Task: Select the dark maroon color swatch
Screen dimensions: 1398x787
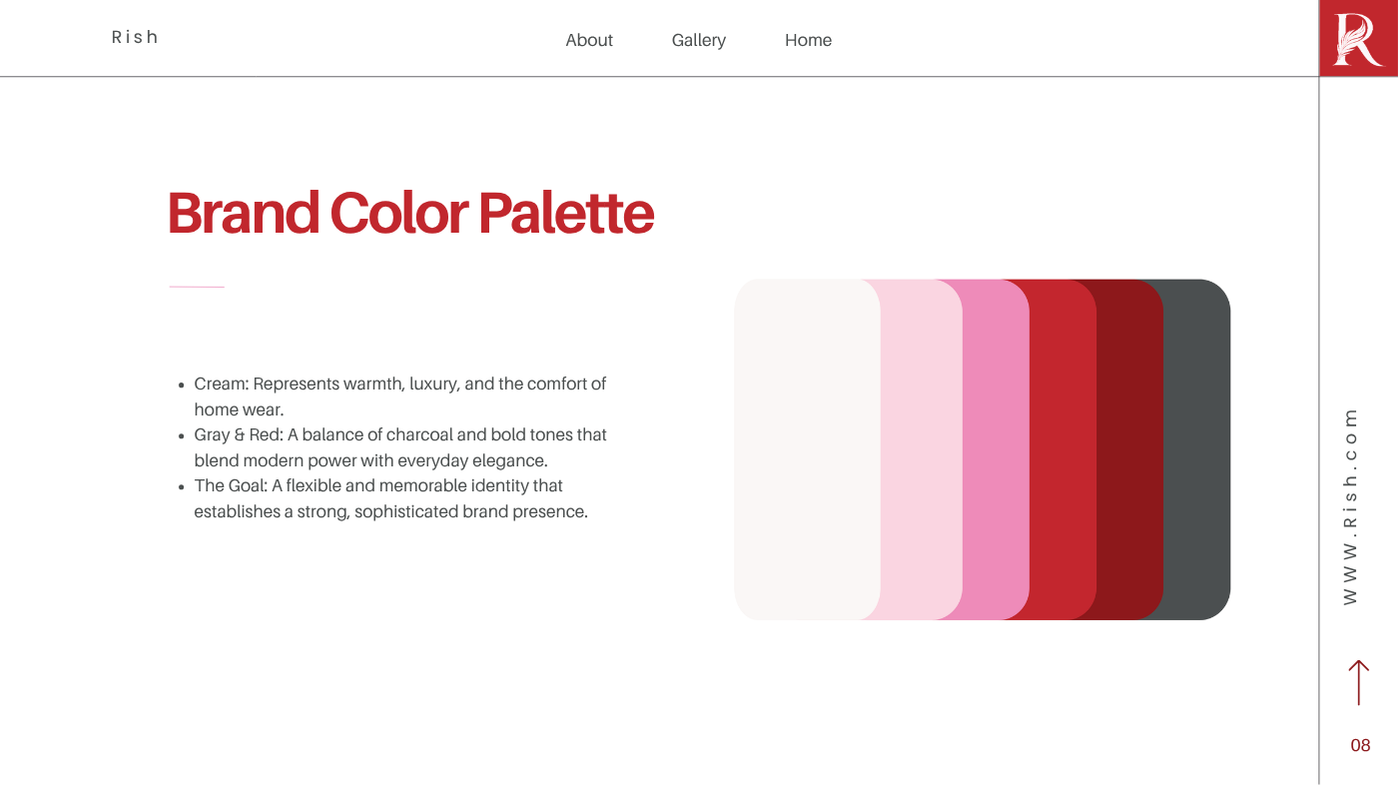Action: [1130, 449]
